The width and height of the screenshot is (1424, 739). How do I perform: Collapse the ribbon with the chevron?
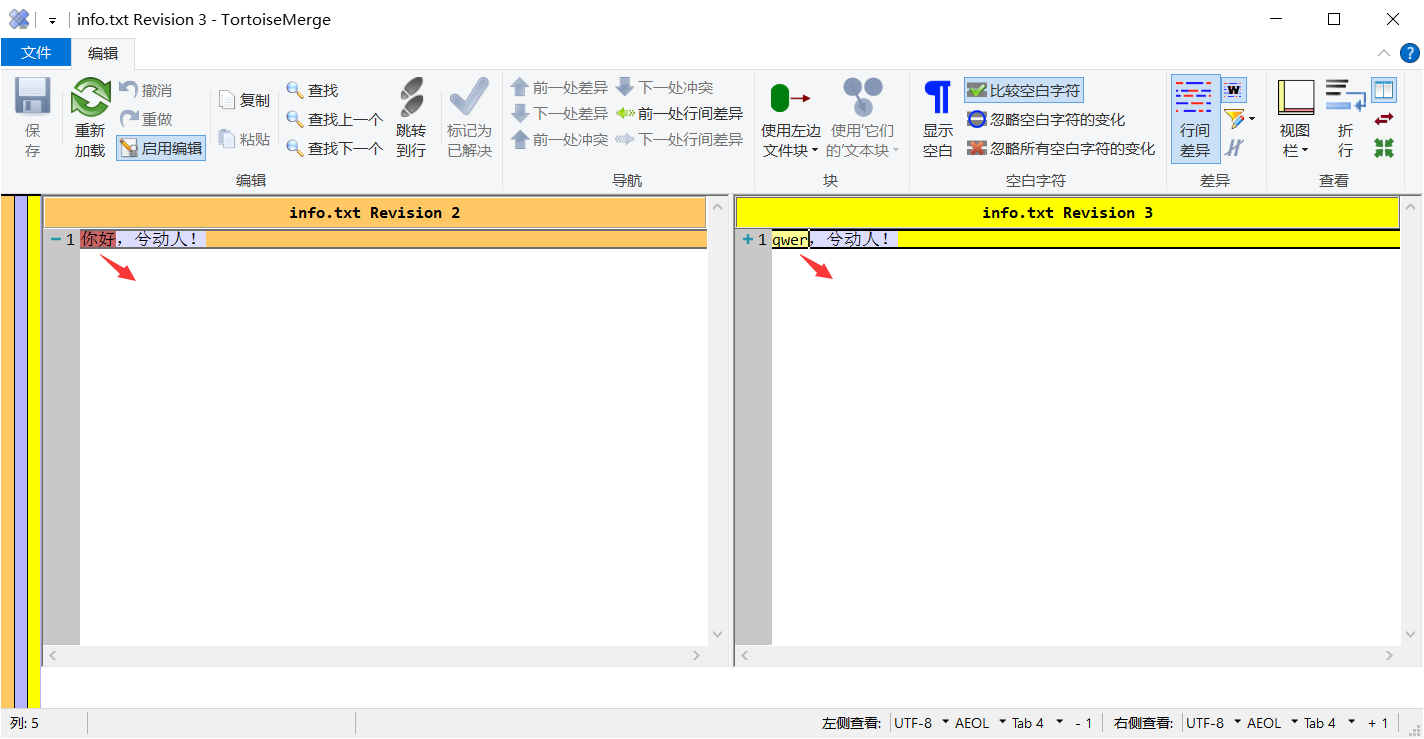click(x=1384, y=53)
